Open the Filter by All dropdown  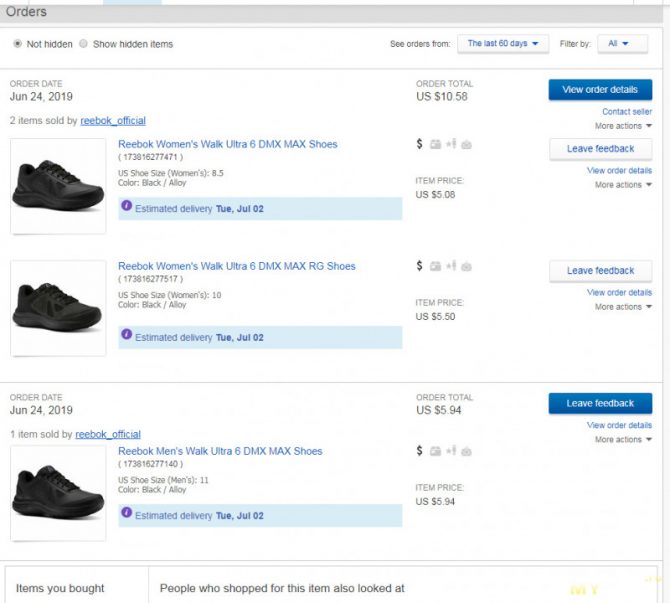click(623, 44)
